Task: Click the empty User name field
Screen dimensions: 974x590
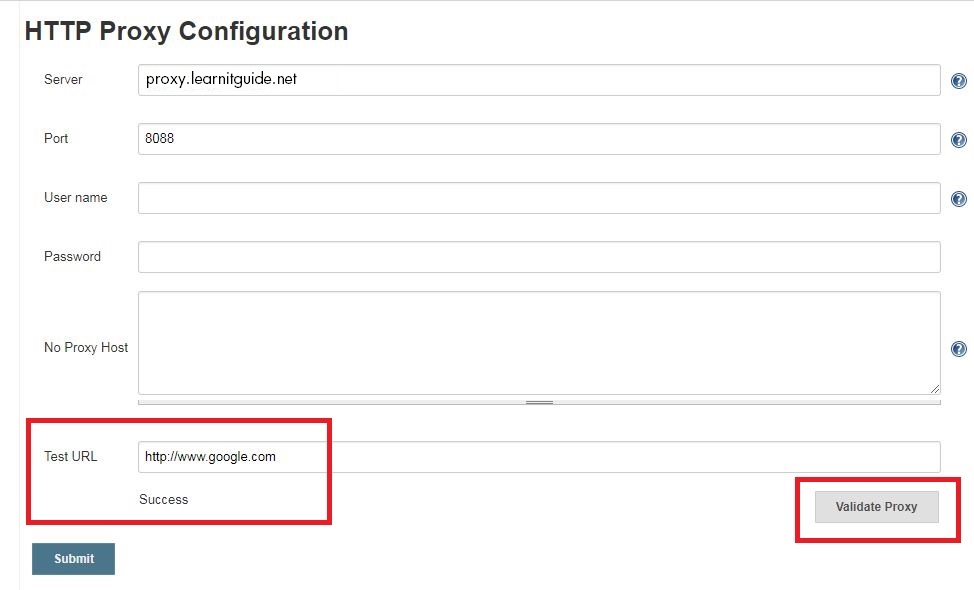Action: (x=540, y=198)
